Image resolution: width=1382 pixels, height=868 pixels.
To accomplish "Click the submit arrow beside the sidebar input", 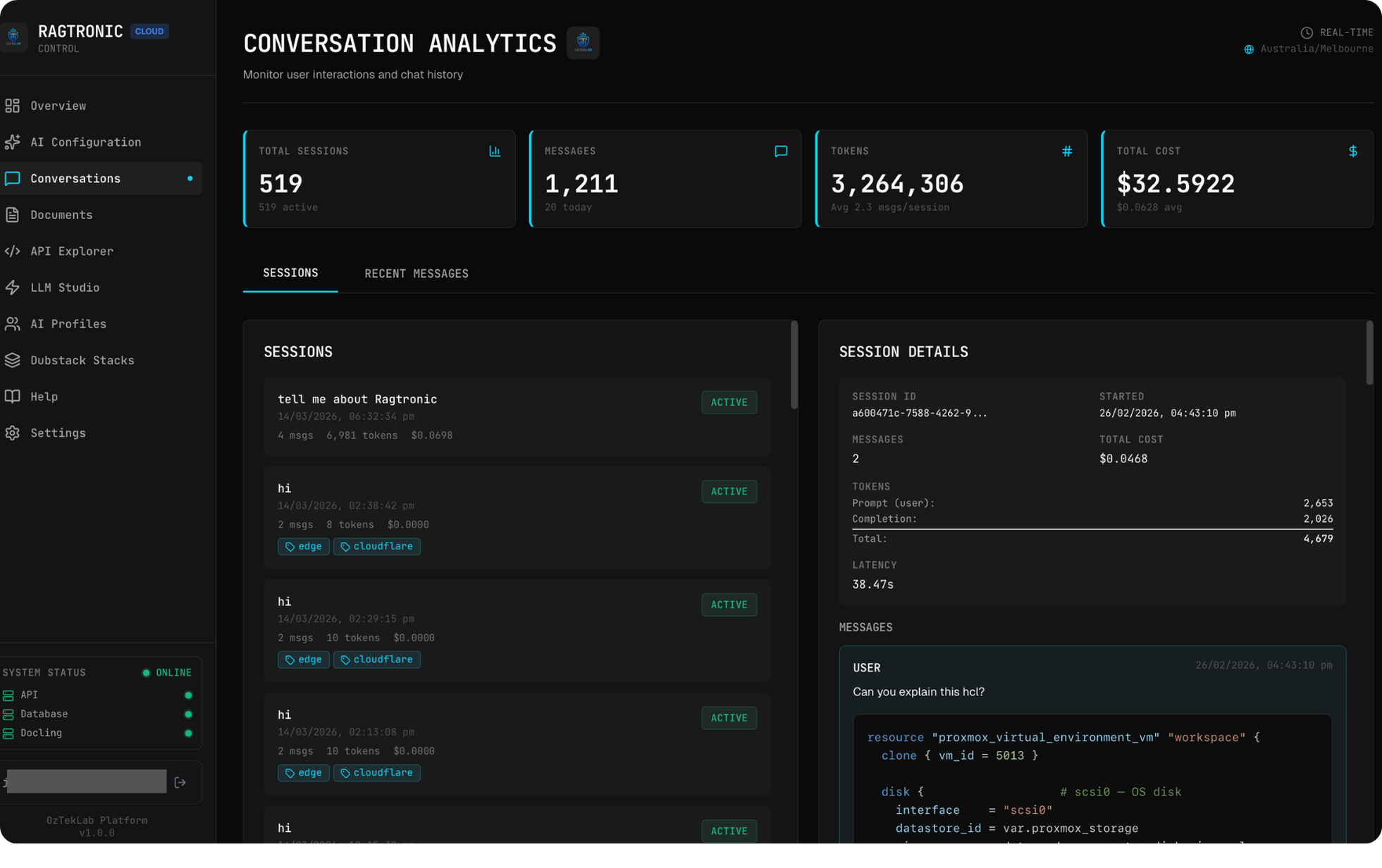I will tap(181, 782).
